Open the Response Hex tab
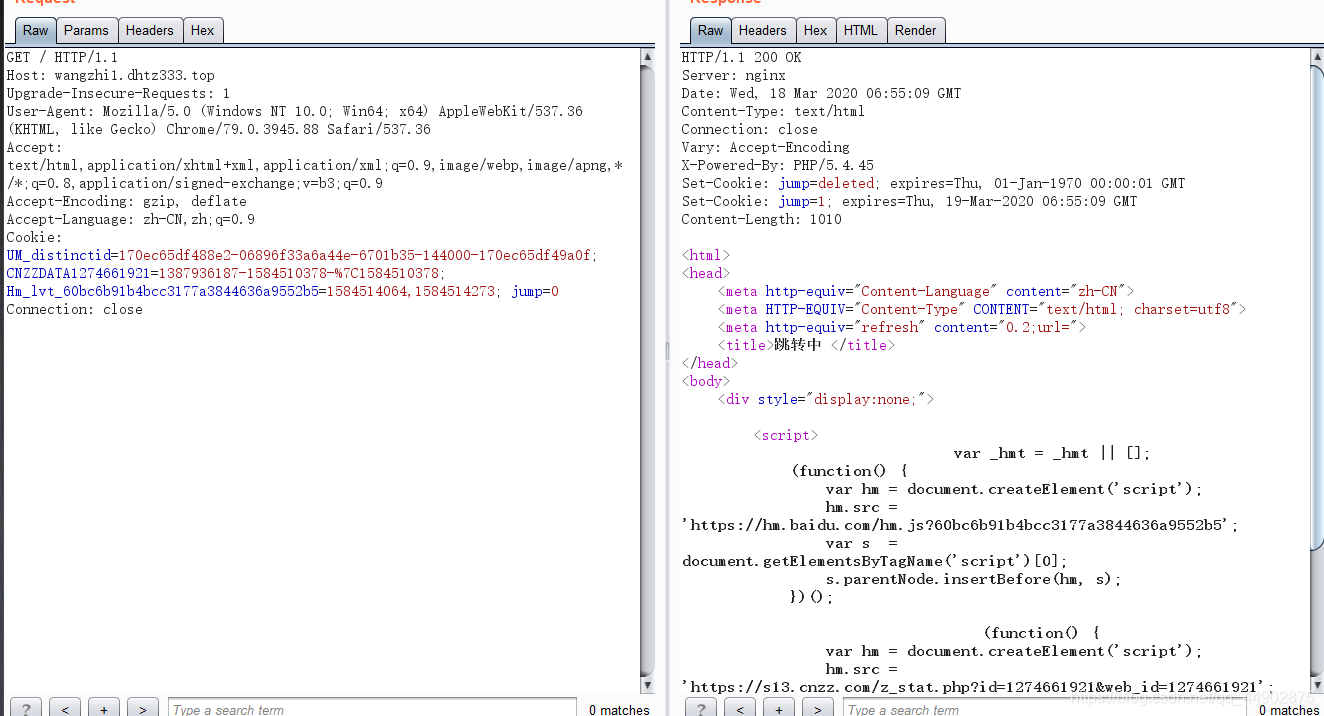This screenshot has width=1324, height=716. pos(816,31)
